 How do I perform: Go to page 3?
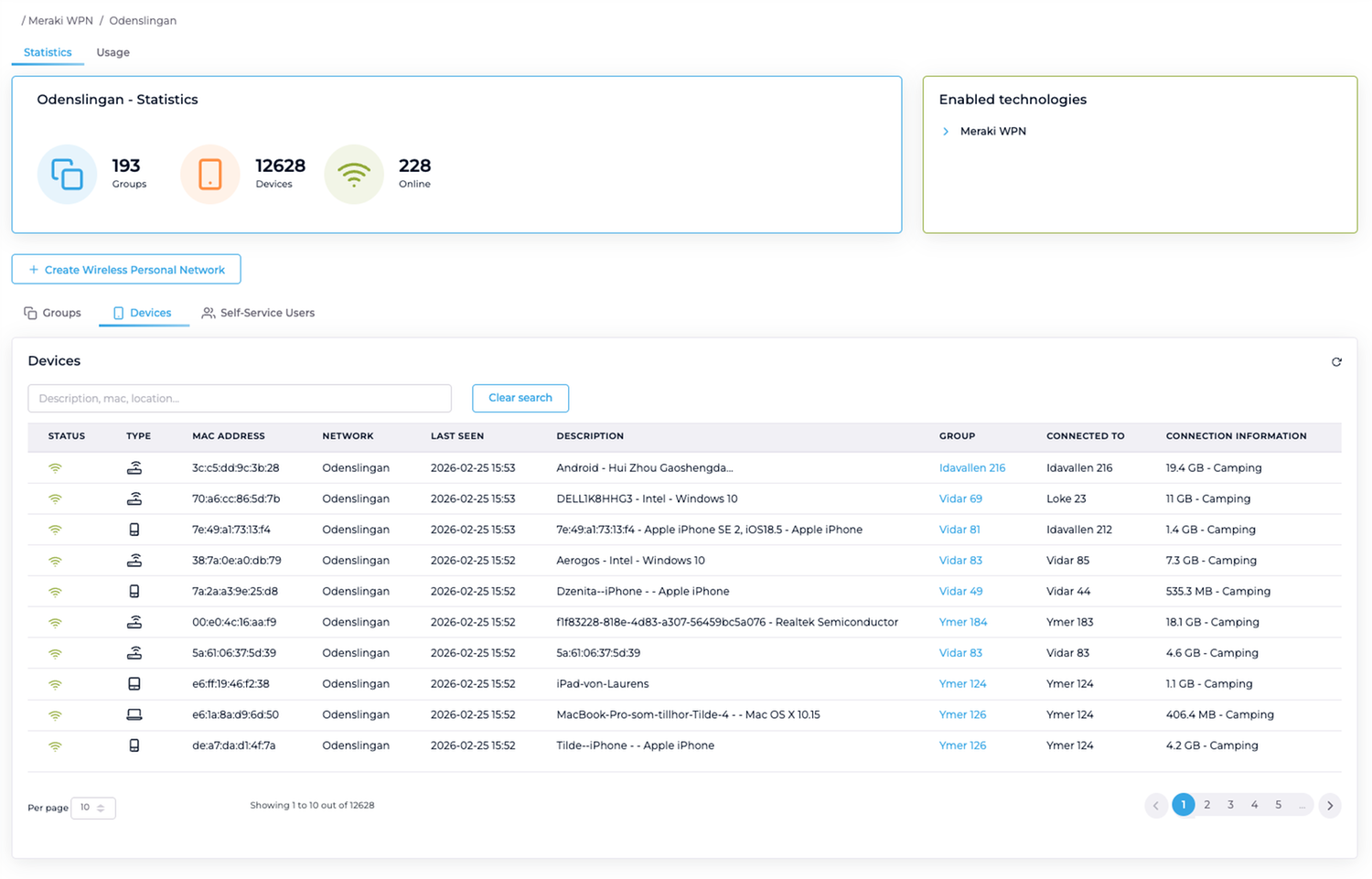point(1231,805)
